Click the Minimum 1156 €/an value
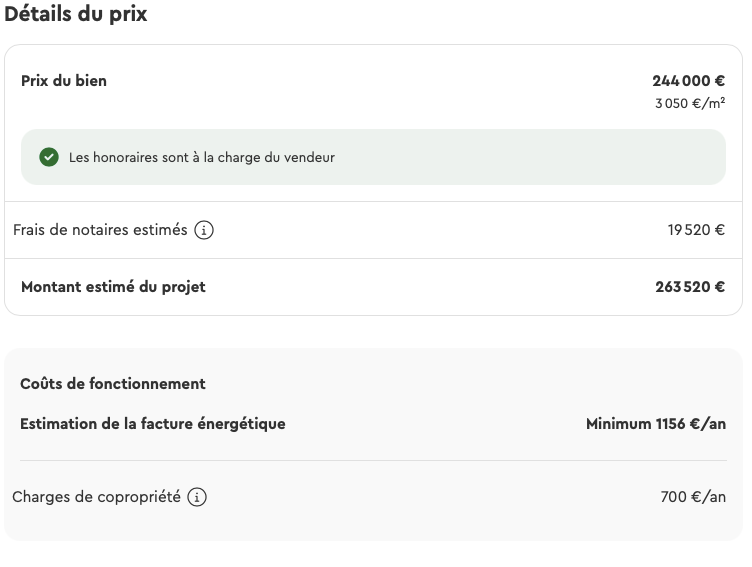This screenshot has height=567, width=752. 656,424
